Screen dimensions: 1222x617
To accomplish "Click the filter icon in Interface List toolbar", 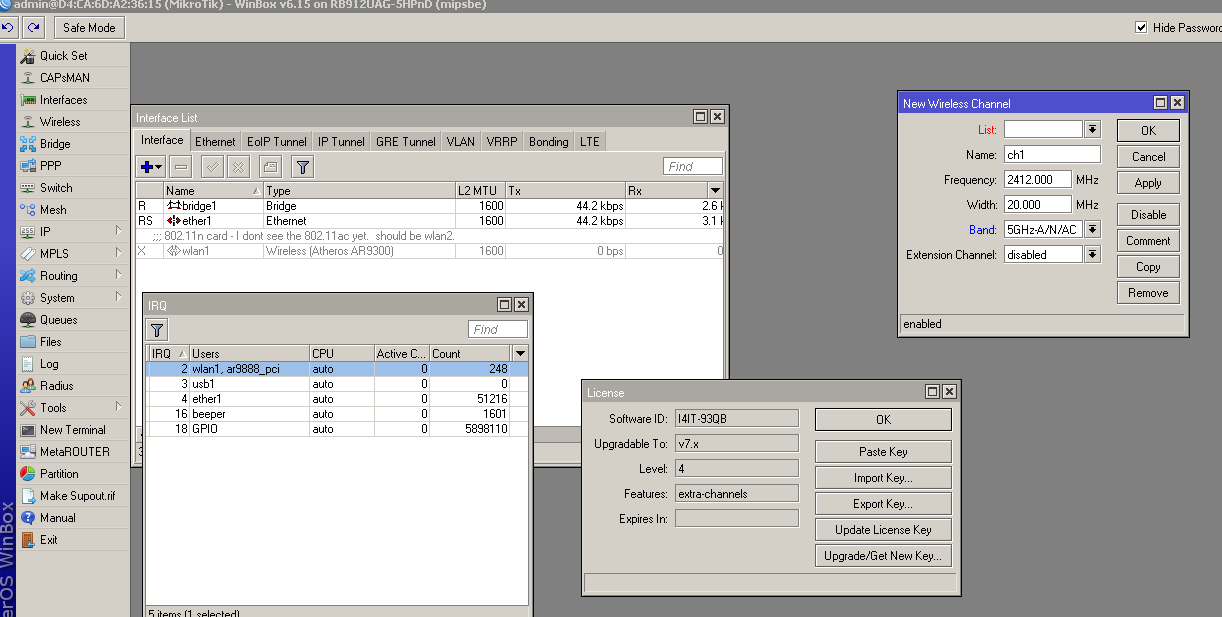I will [x=302, y=167].
